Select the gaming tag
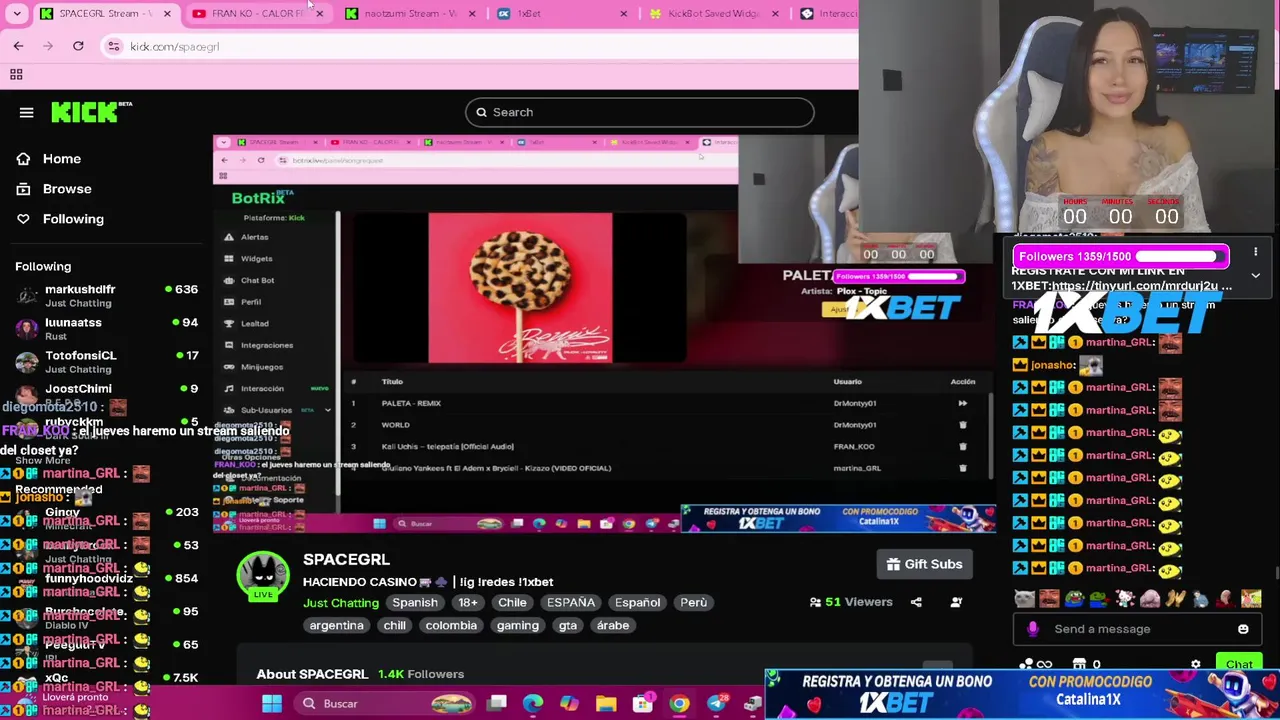 click(x=518, y=625)
